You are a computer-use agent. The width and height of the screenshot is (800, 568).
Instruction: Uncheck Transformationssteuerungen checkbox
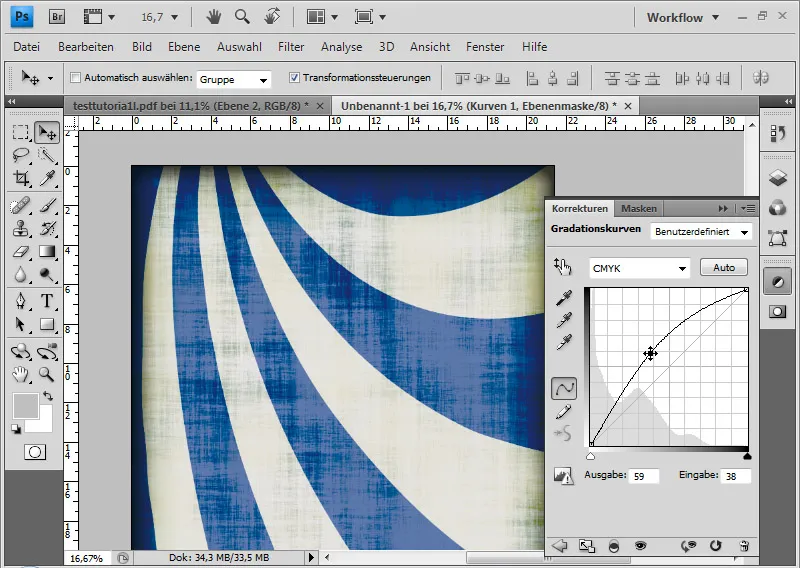tap(294, 78)
